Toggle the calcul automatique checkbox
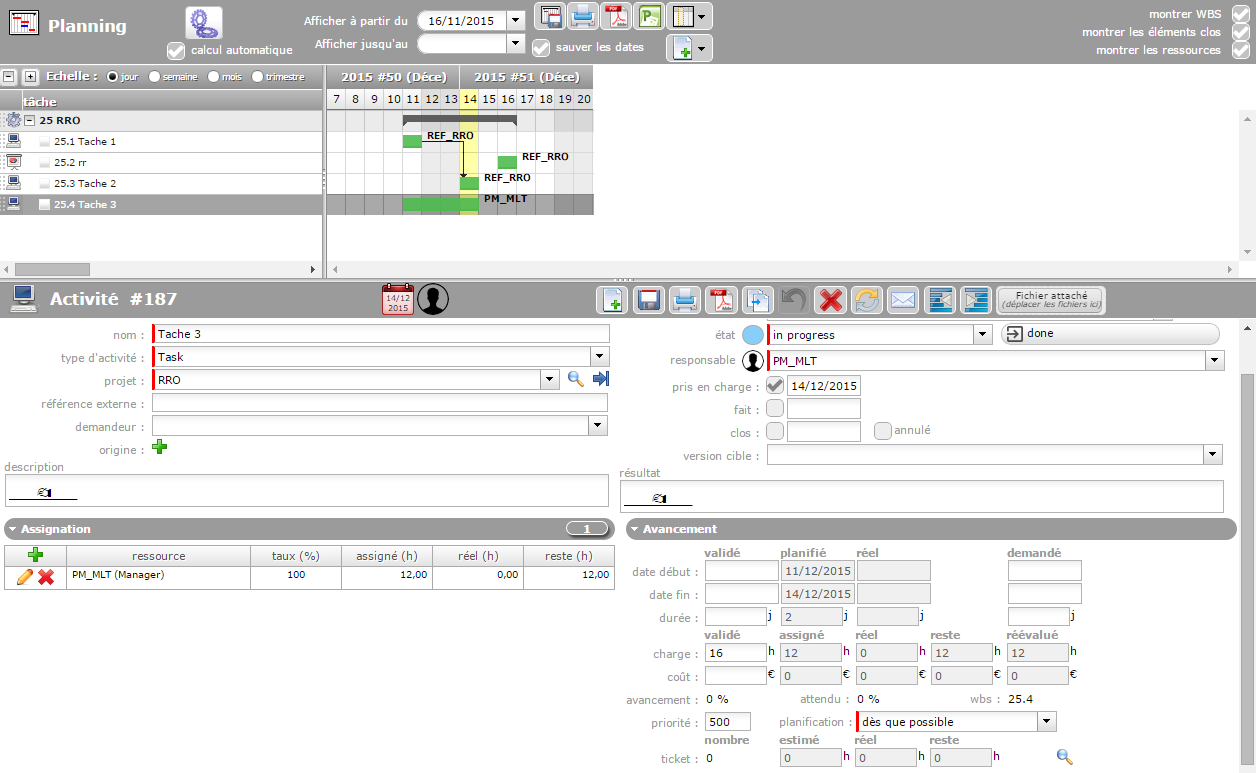Screen dimensions: 1256x773 176,50
